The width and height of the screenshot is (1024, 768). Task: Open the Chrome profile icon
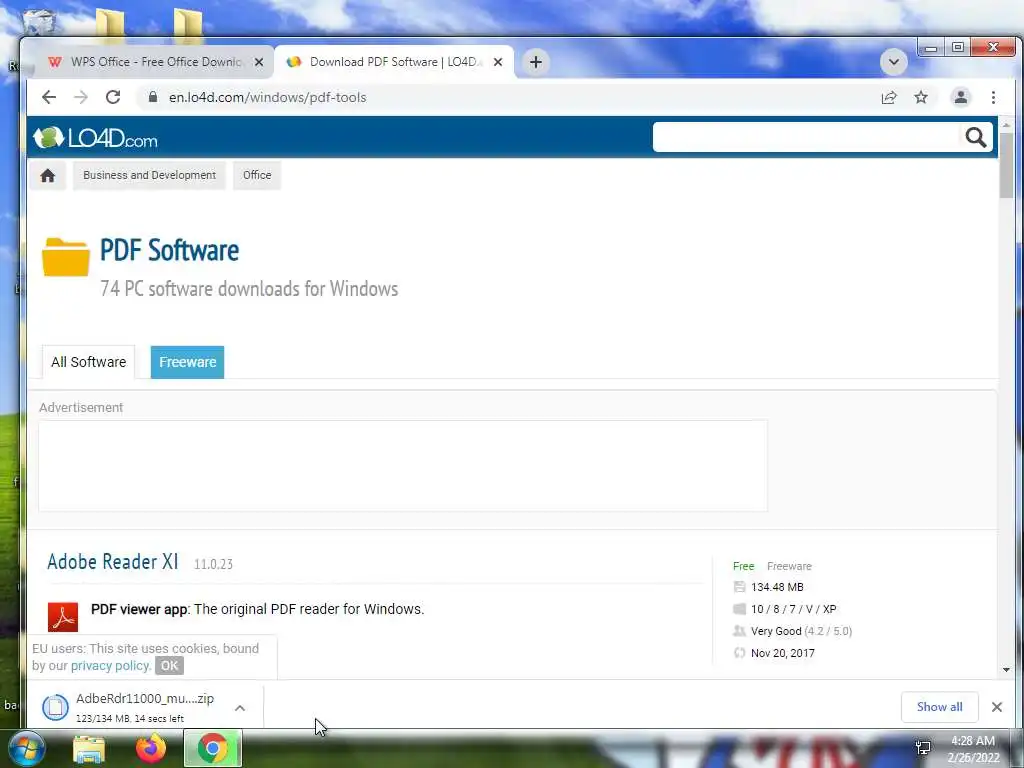[961, 97]
